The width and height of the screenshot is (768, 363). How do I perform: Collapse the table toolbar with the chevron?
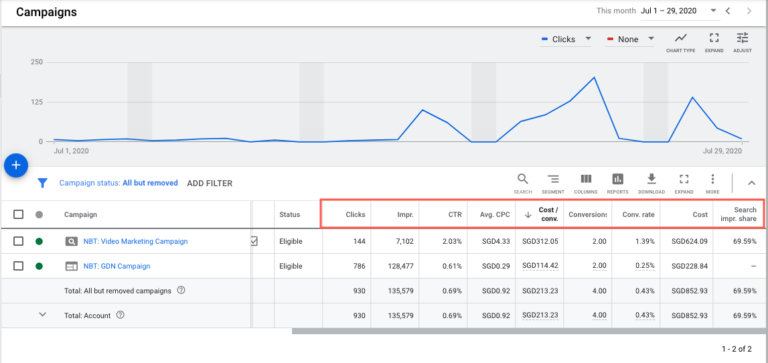(752, 183)
